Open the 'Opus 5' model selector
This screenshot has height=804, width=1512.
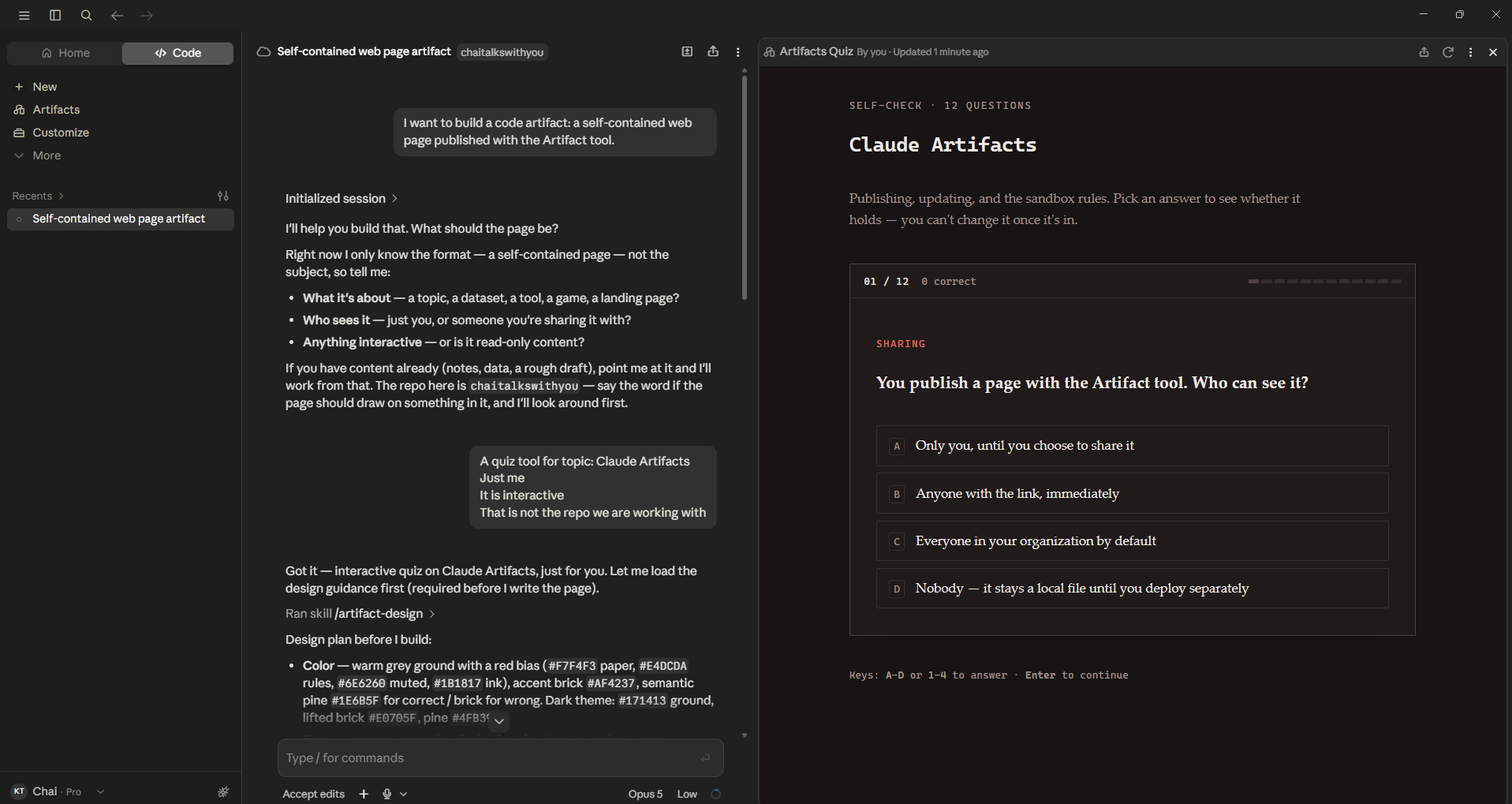coord(645,794)
